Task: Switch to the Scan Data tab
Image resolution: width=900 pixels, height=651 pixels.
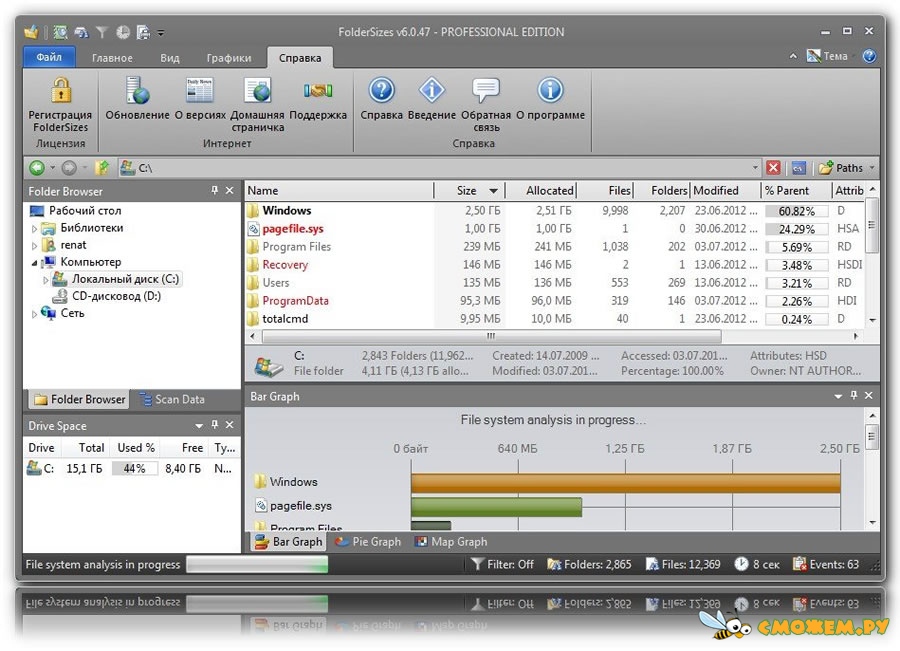Action: 172,399
